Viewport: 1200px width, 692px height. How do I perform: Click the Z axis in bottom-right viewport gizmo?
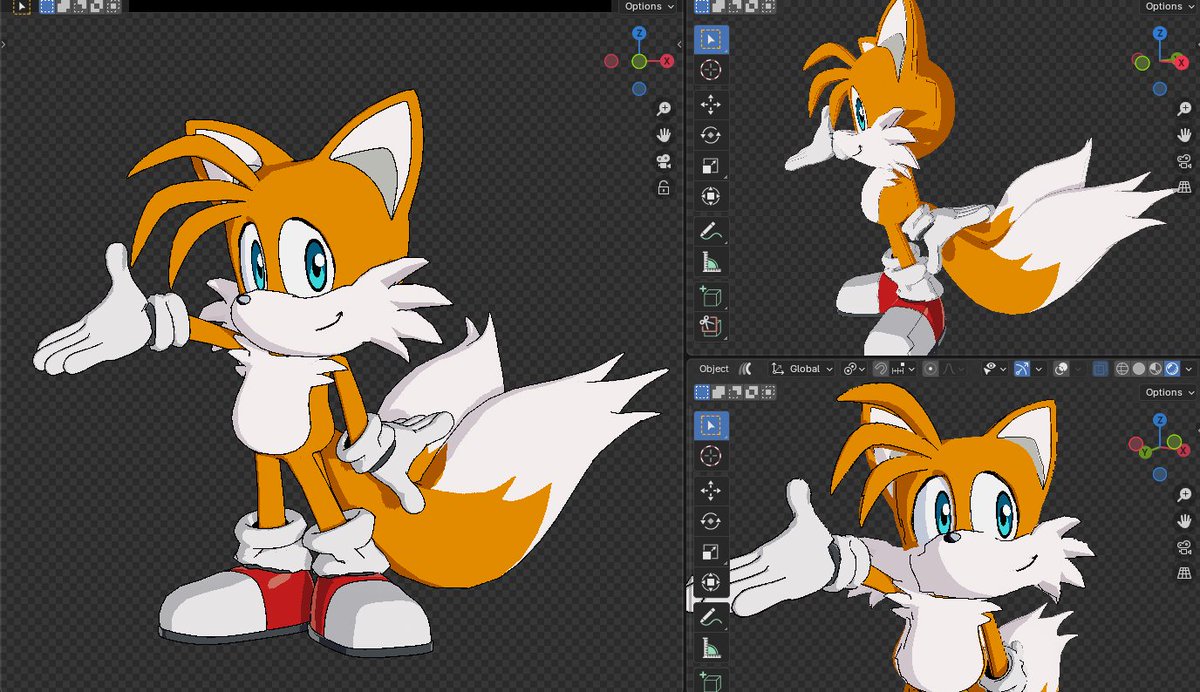click(x=1159, y=421)
